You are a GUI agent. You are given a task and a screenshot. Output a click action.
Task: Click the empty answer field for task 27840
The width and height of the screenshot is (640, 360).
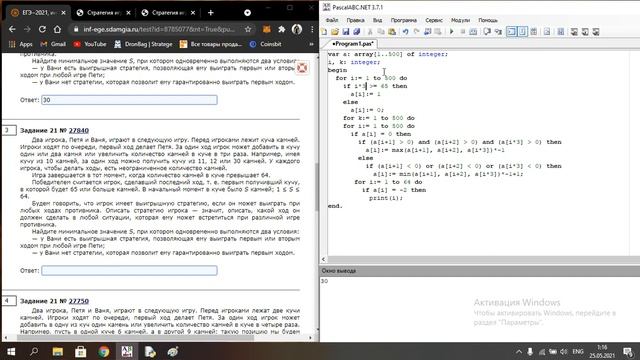coord(129,271)
